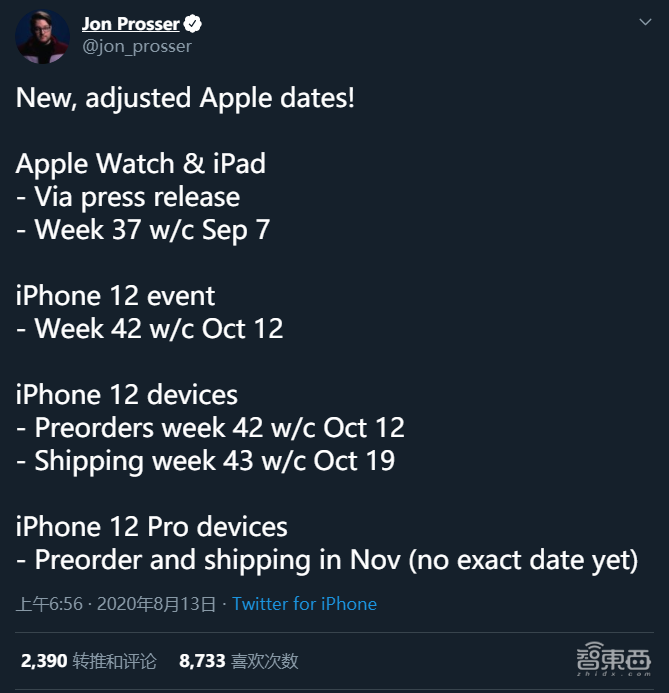Viewport: 669px width, 693px height.
Task: Open the @jon_prosser handle
Action: pos(136,46)
